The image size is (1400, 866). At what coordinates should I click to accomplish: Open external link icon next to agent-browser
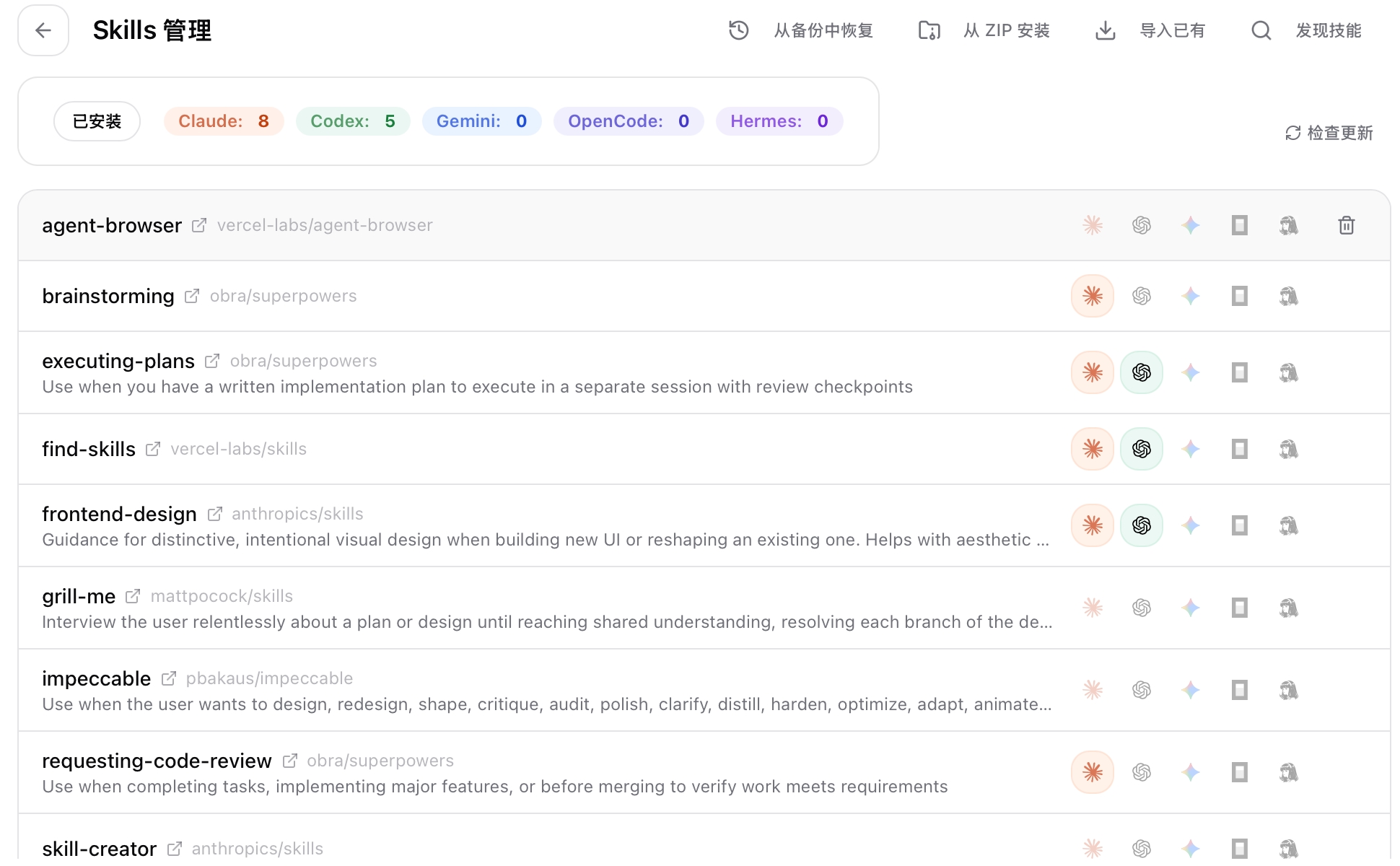click(x=199, y=225)
